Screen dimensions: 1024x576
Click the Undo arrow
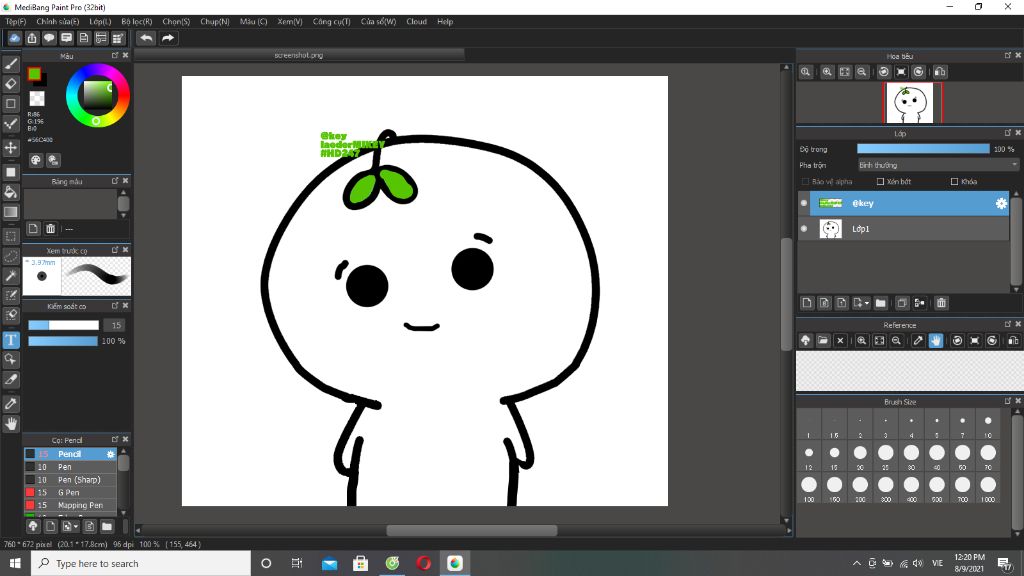pos(146,38)
